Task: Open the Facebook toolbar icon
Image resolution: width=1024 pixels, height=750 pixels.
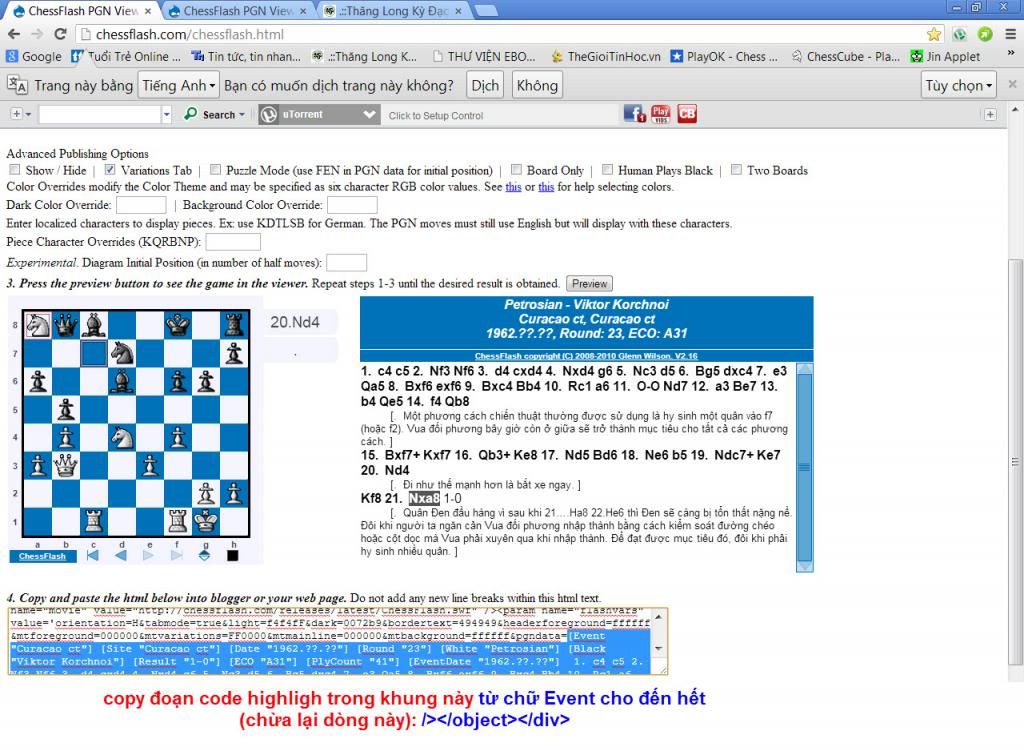Action: (x=634, y=114)
